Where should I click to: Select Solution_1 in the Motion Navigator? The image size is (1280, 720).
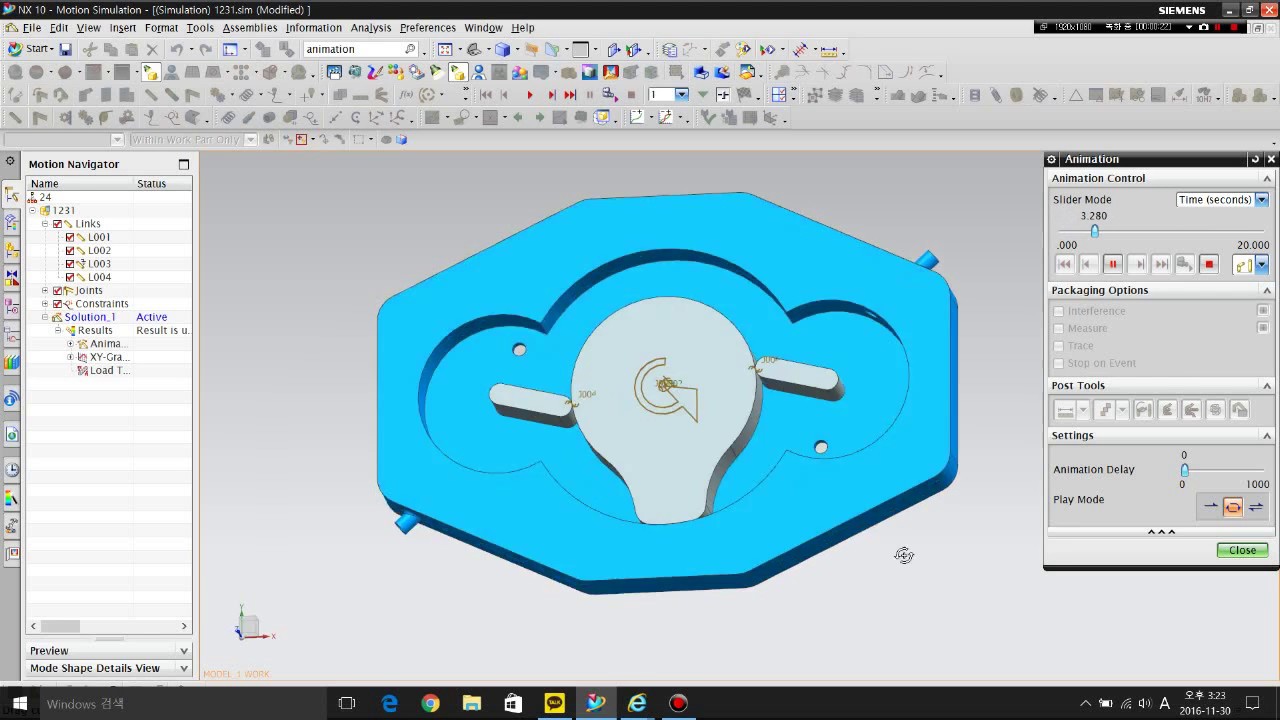point(89,317)
